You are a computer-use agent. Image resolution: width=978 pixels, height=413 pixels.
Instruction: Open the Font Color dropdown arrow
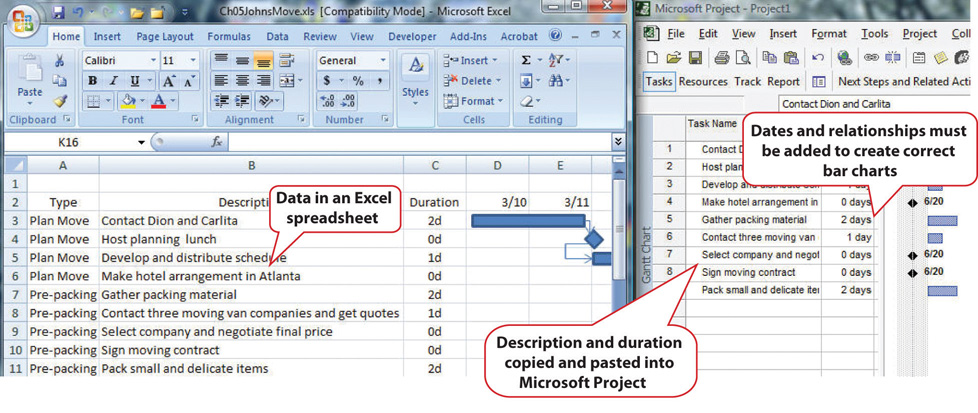[x=172, y=100]
